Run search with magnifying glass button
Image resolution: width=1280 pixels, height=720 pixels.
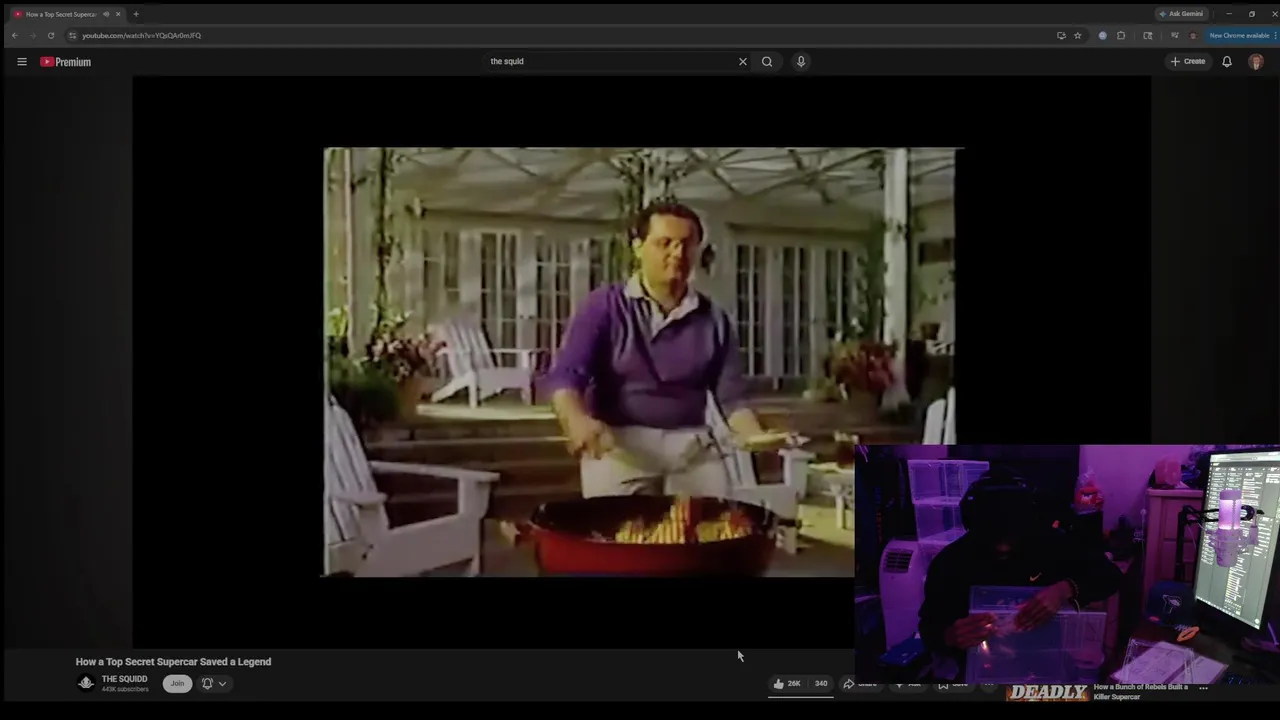coord(767,62)
